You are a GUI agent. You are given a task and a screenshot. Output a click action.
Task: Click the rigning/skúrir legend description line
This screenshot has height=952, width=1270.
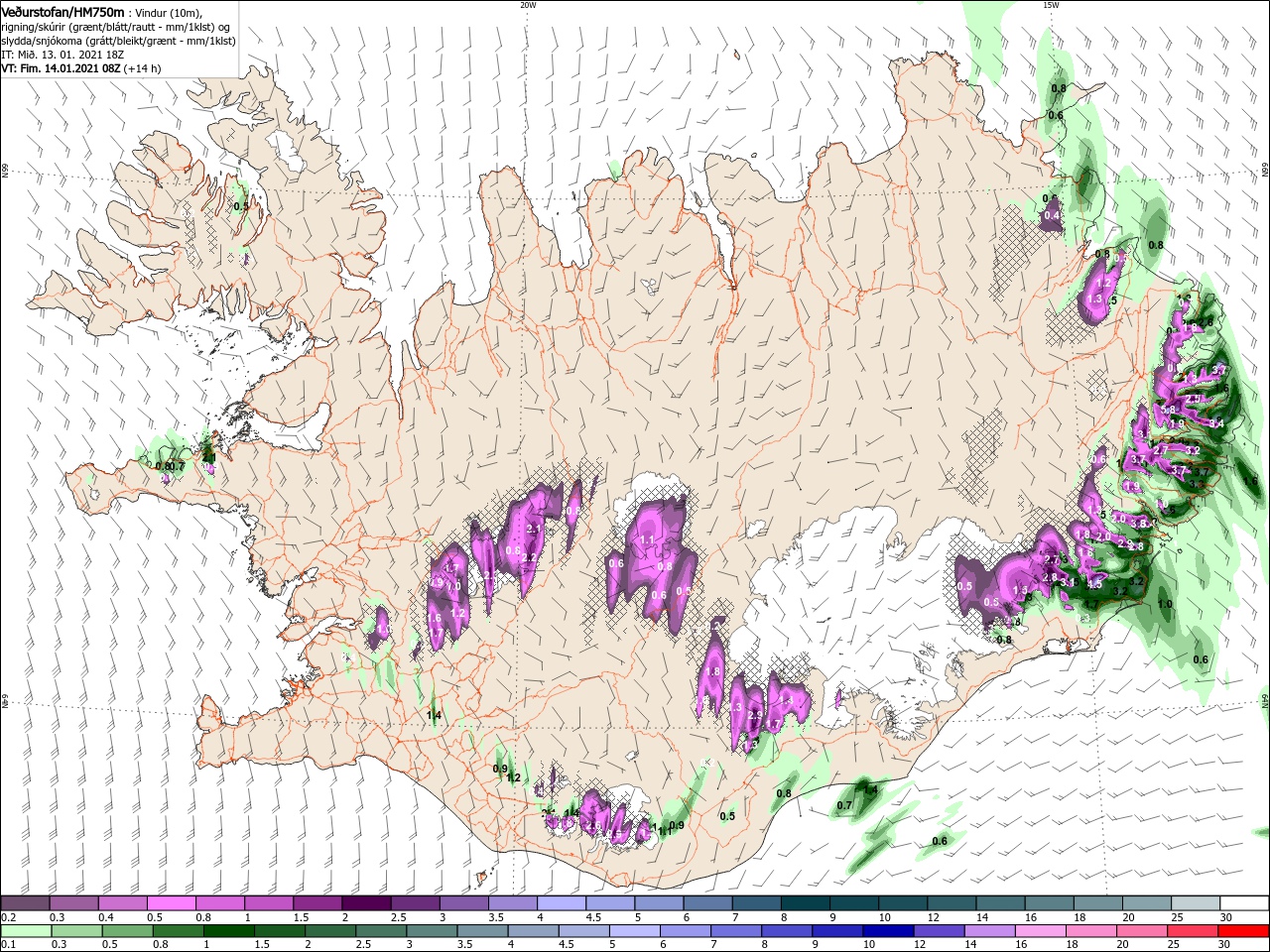117,27
